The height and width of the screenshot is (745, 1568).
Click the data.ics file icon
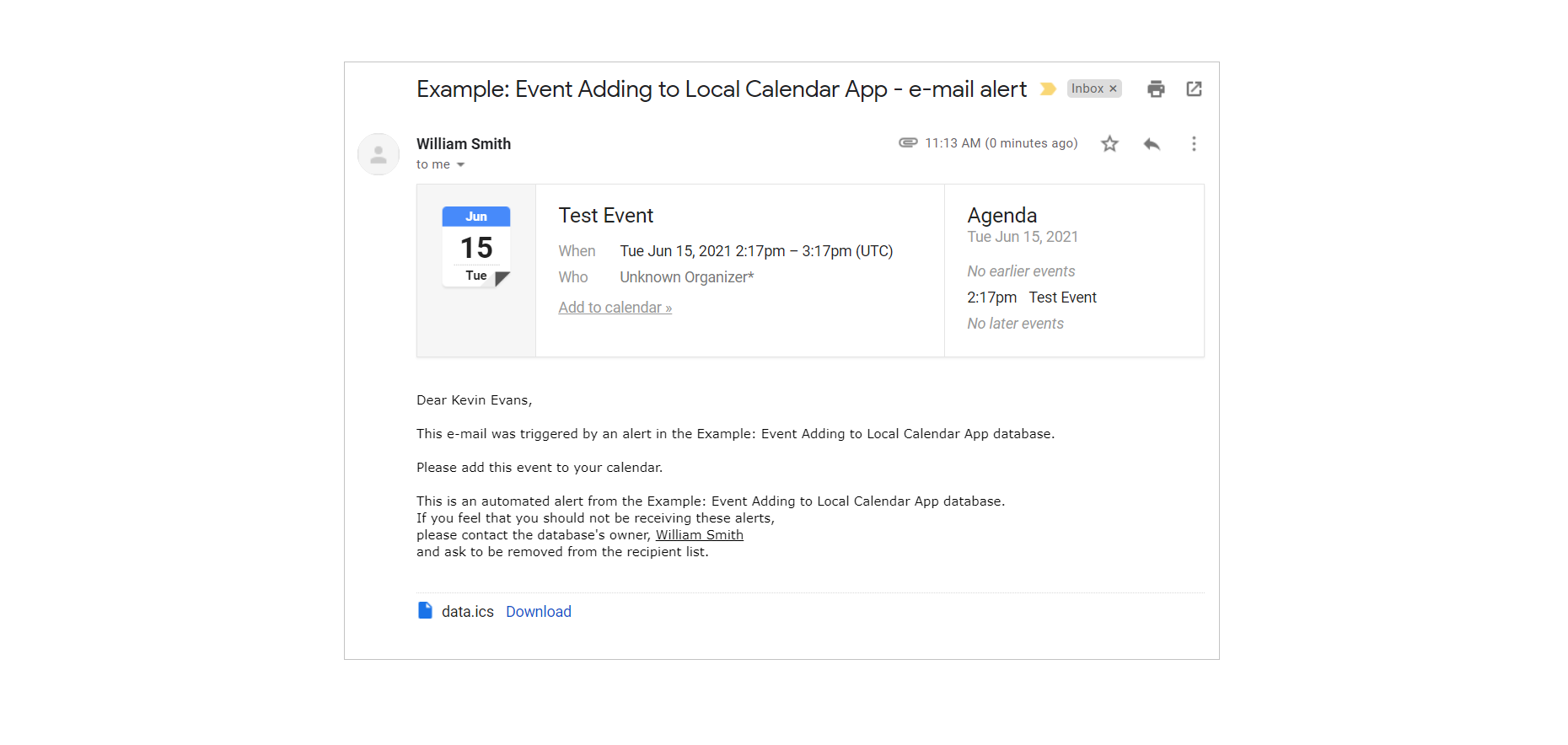click(425, 610)
